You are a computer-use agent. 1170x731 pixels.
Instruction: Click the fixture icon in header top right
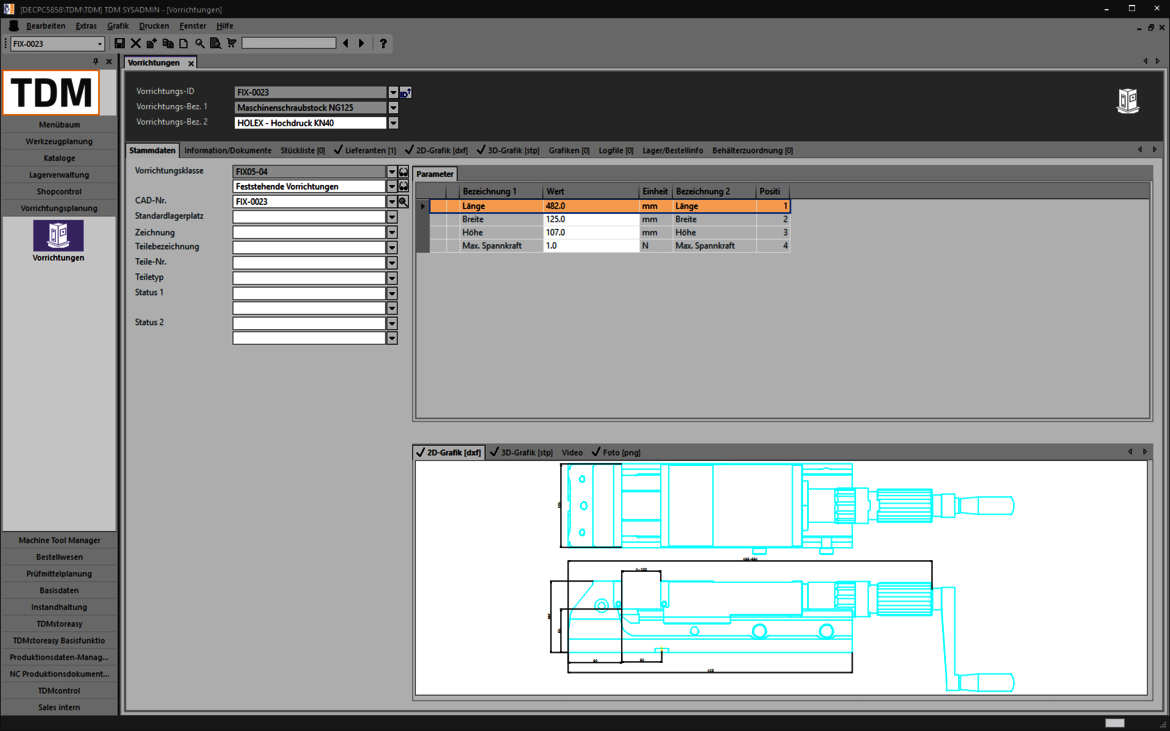(x=1127, y=101)
